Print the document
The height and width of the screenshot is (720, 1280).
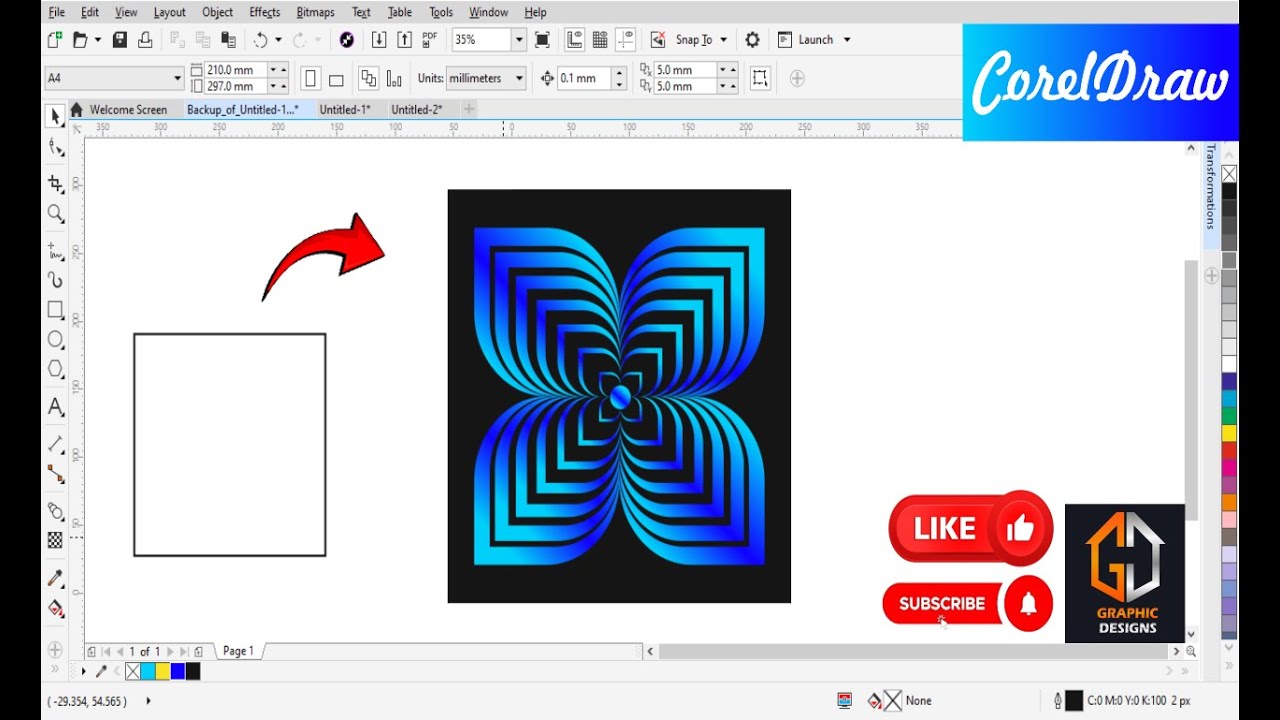point(145,40)
